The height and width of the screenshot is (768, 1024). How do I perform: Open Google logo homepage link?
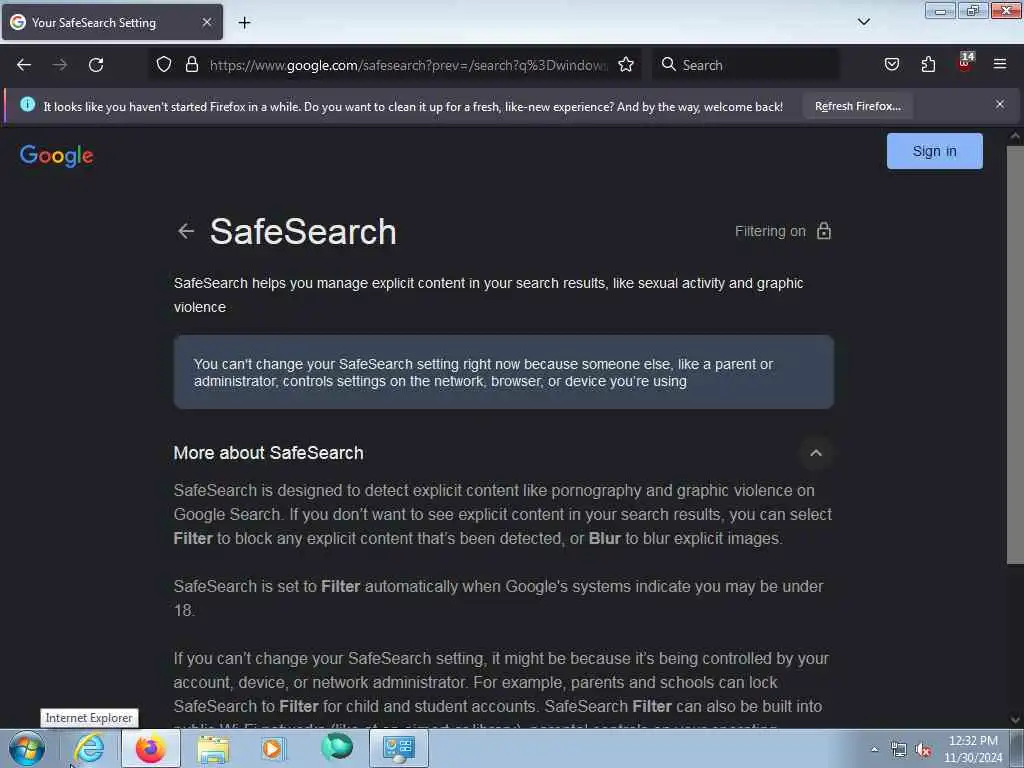click(x=57, y=155)
